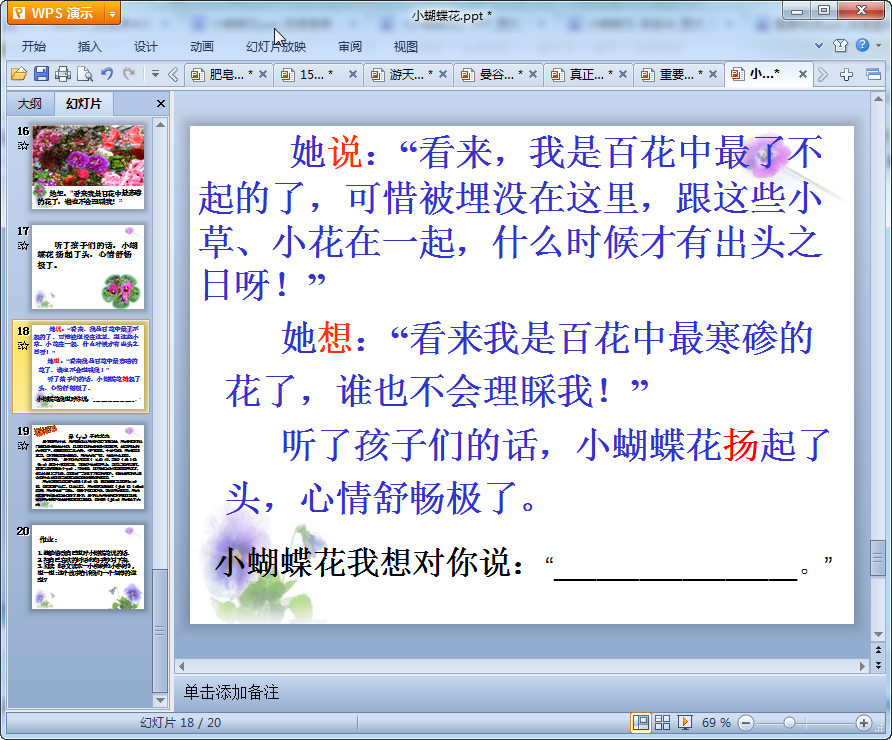The image size is (892, 740).
Task: Switch to Normal view icon in status bar
Action: [x=641, y=722]
